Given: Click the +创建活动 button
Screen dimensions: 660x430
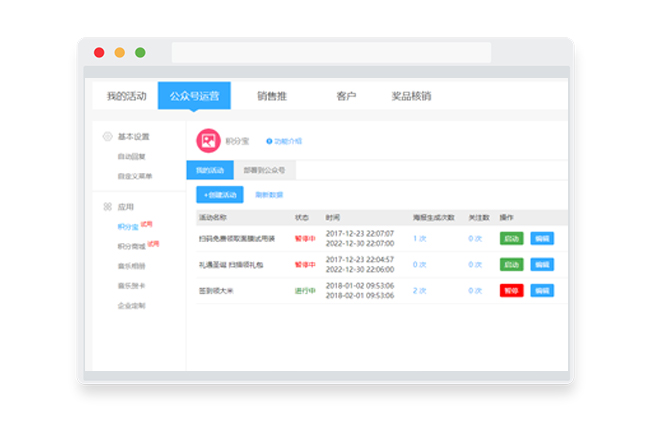Looking at the screenshot, I should tap(220, 195).
